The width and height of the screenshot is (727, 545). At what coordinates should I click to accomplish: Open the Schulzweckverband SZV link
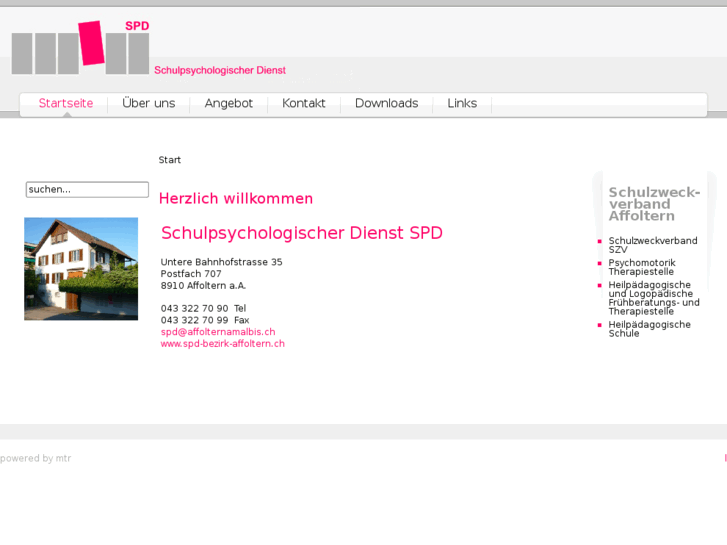[x=653, y=245]
